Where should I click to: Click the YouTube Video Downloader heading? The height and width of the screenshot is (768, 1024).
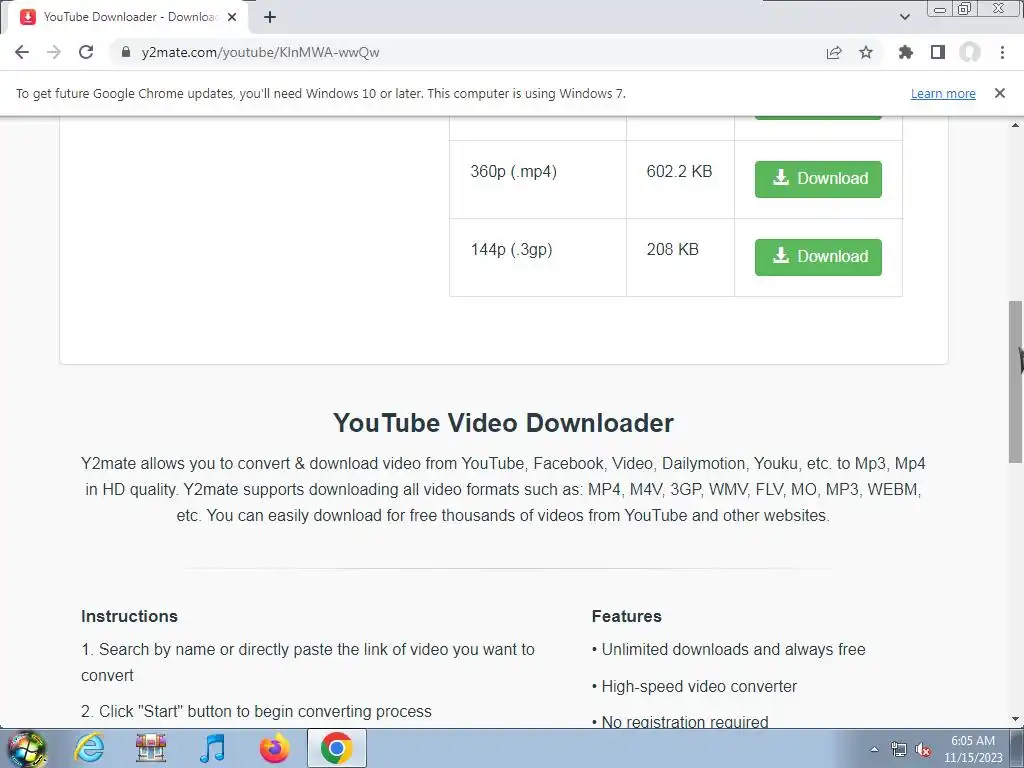tap(503, 423)
